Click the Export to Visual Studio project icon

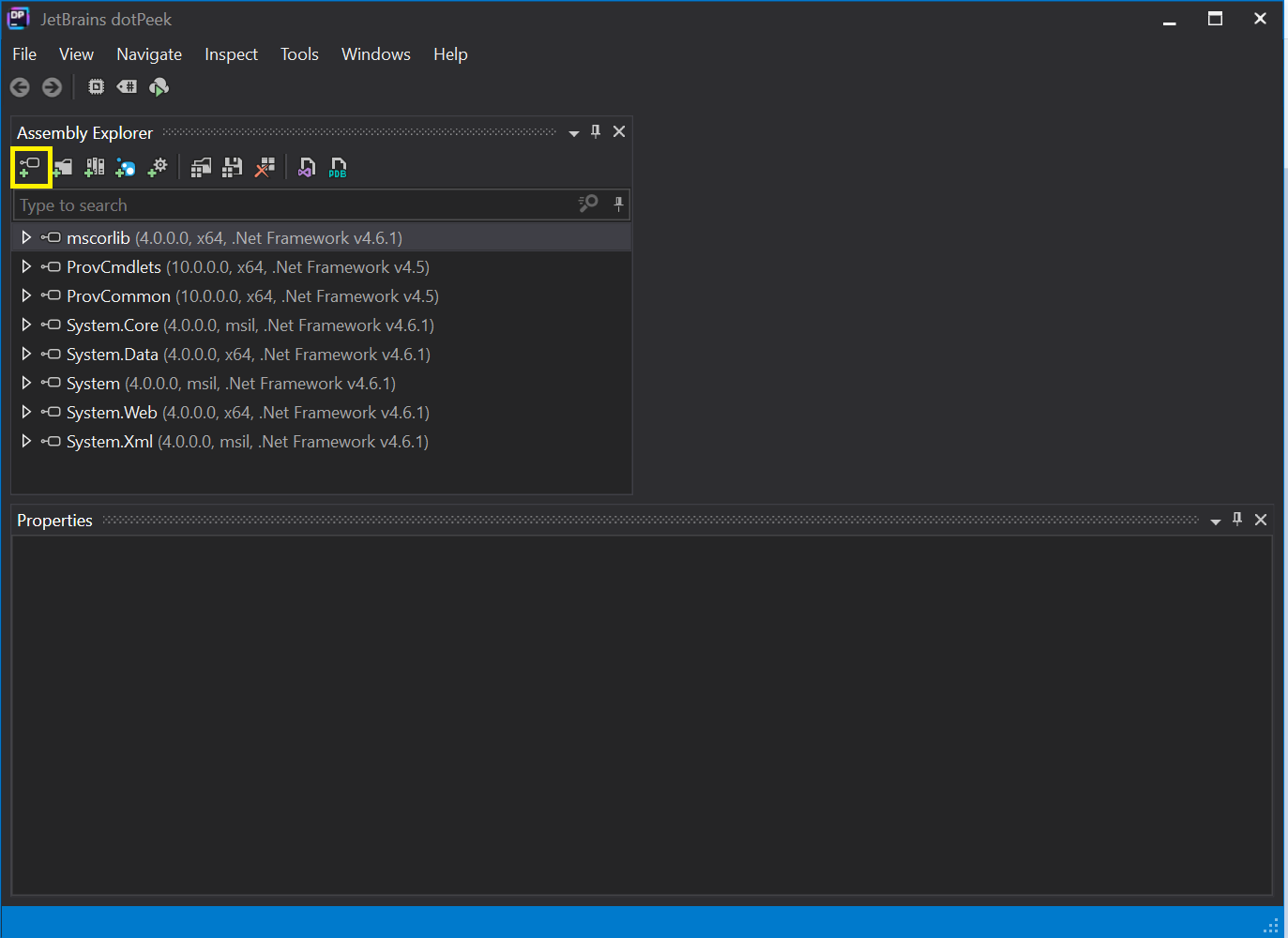[x=307, y=168]
